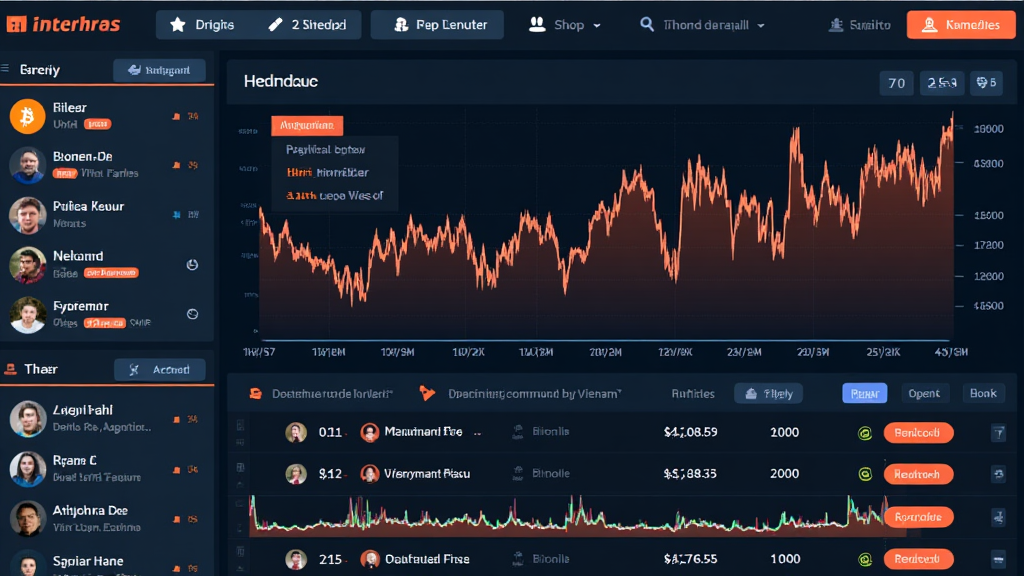
Task: Click the orange Kamedtes button
Action: 960,25
